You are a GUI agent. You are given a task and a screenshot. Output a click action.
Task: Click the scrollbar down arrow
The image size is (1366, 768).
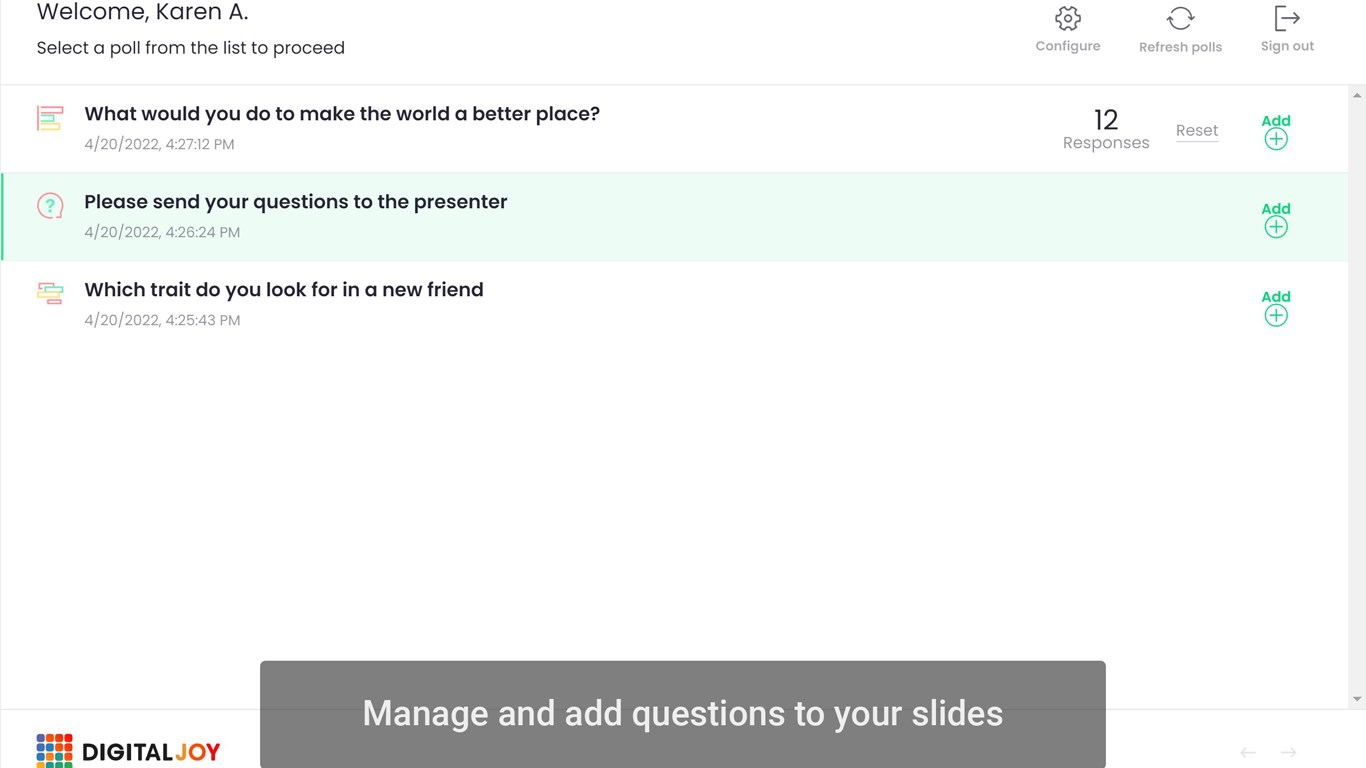tap(1357, 699)
